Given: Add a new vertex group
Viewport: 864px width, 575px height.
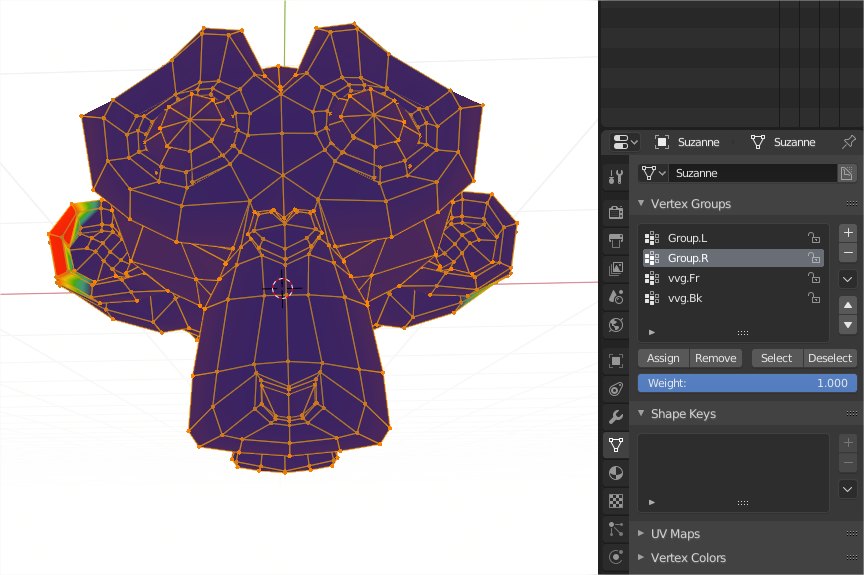Looking at the screenshot, I should (848, 232).
